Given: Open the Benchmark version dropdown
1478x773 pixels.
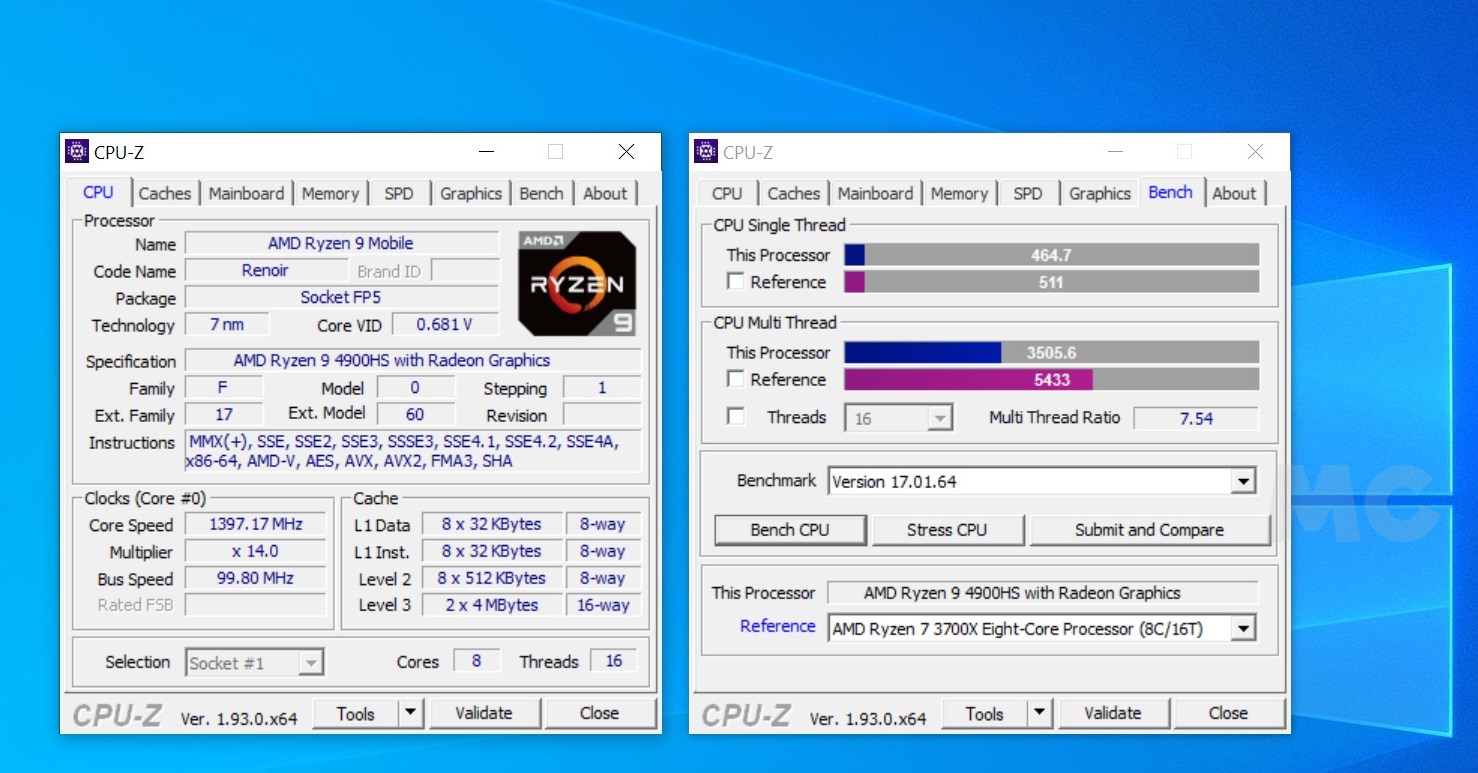Looking at the screenshot, I should 1243,482.
